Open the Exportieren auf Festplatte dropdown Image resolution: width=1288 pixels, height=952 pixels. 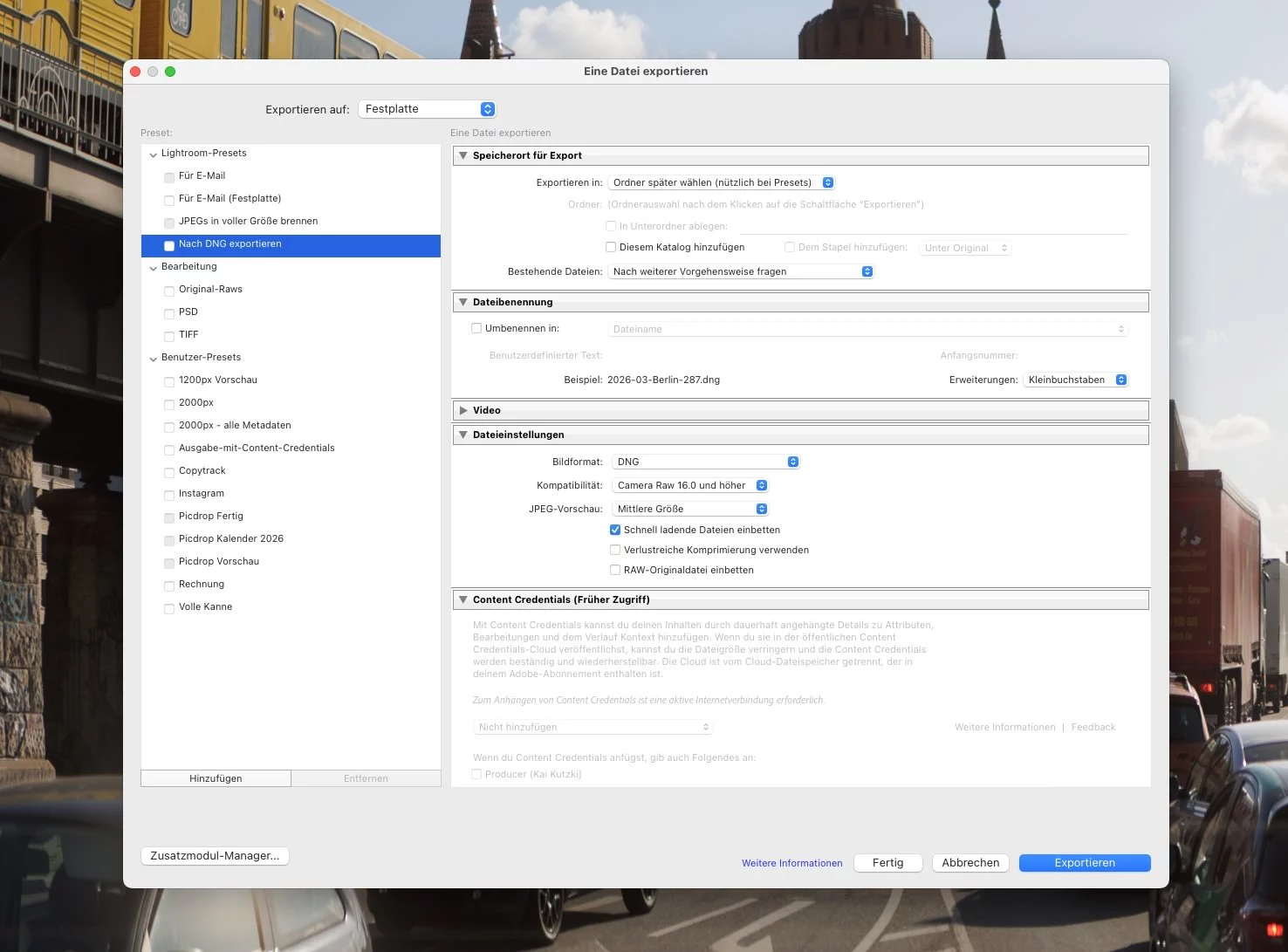pyautogui.click(x=428, y=109)
